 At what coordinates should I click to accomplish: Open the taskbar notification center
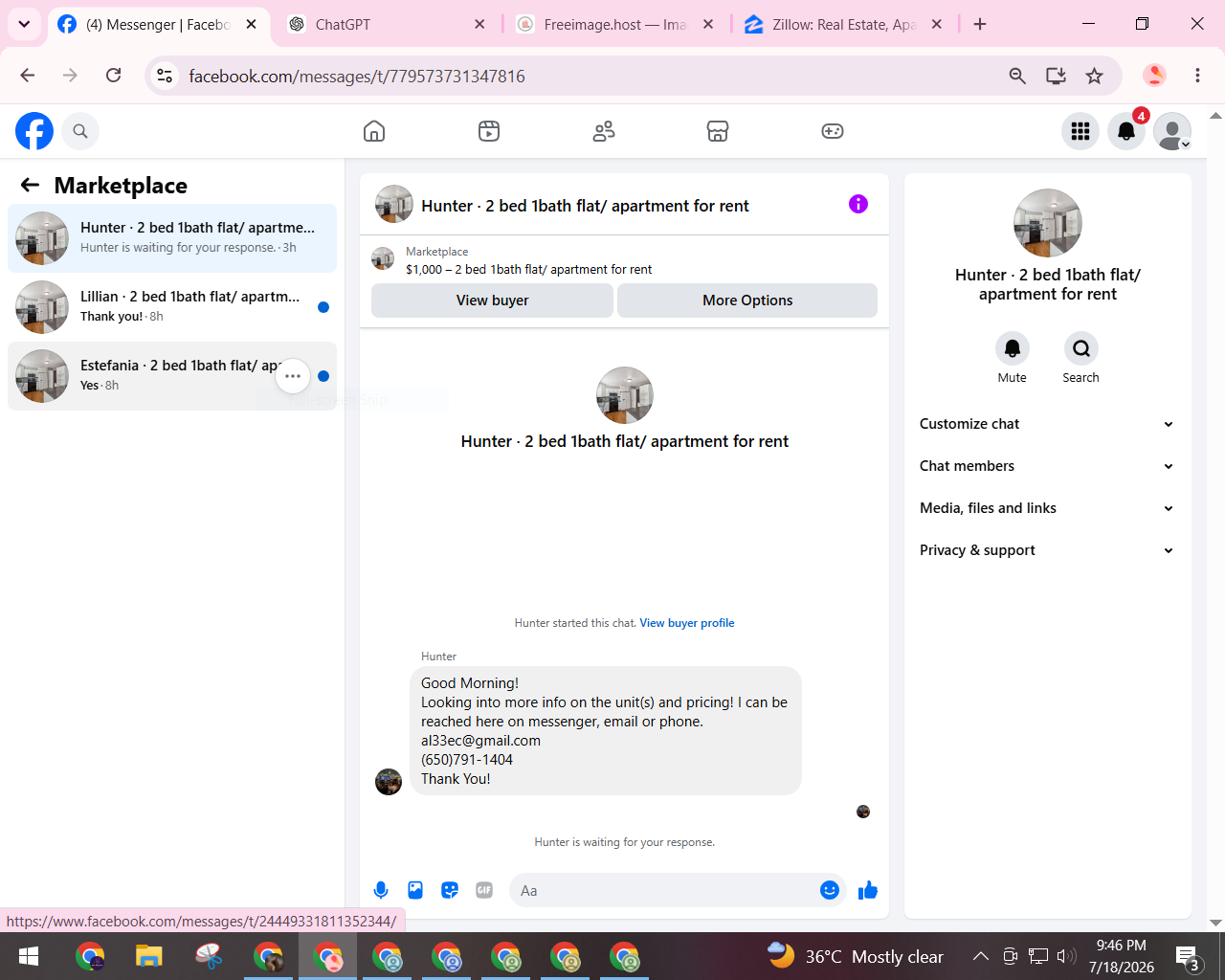tap(1189, 956)
